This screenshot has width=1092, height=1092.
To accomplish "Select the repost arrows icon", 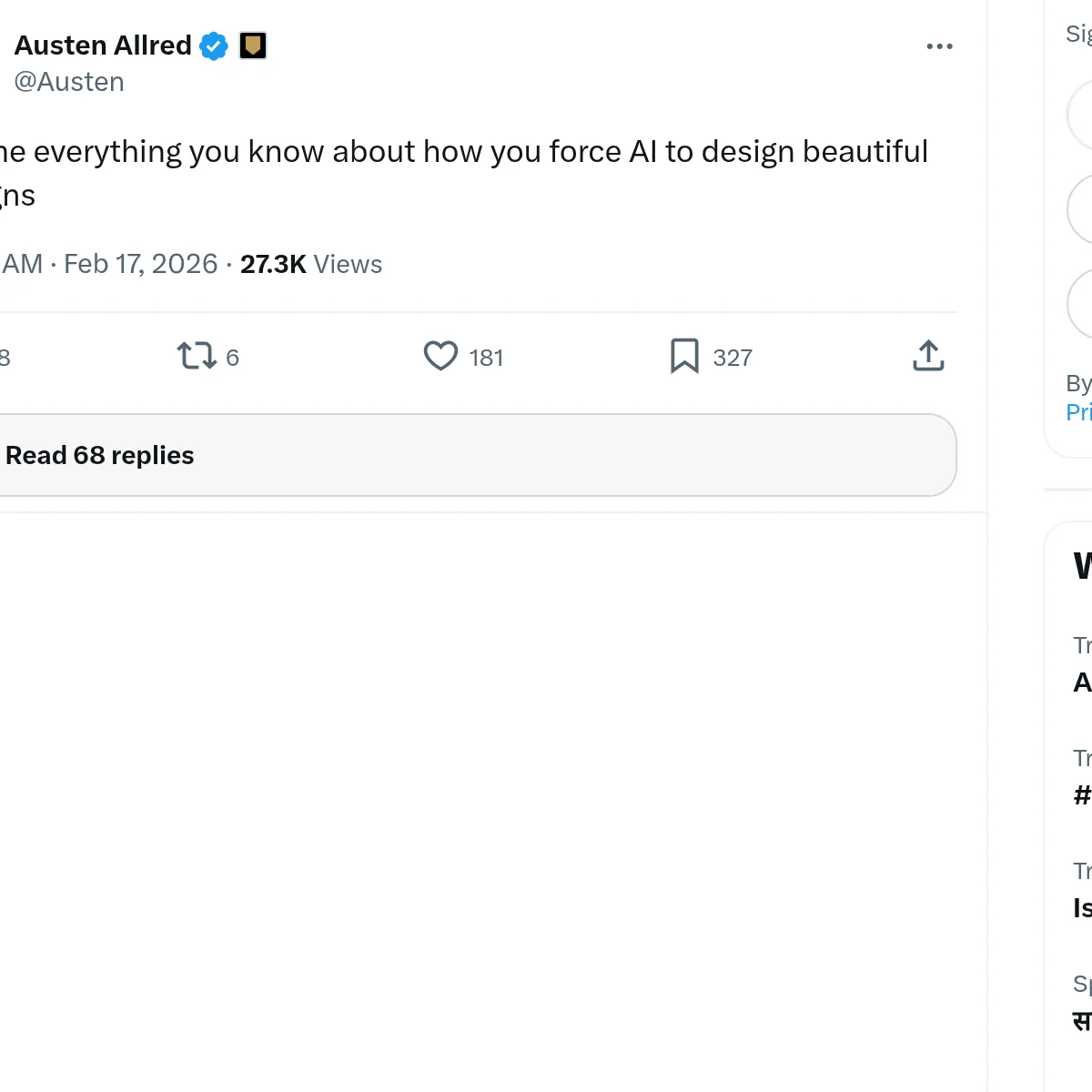I will pos(196,357).
